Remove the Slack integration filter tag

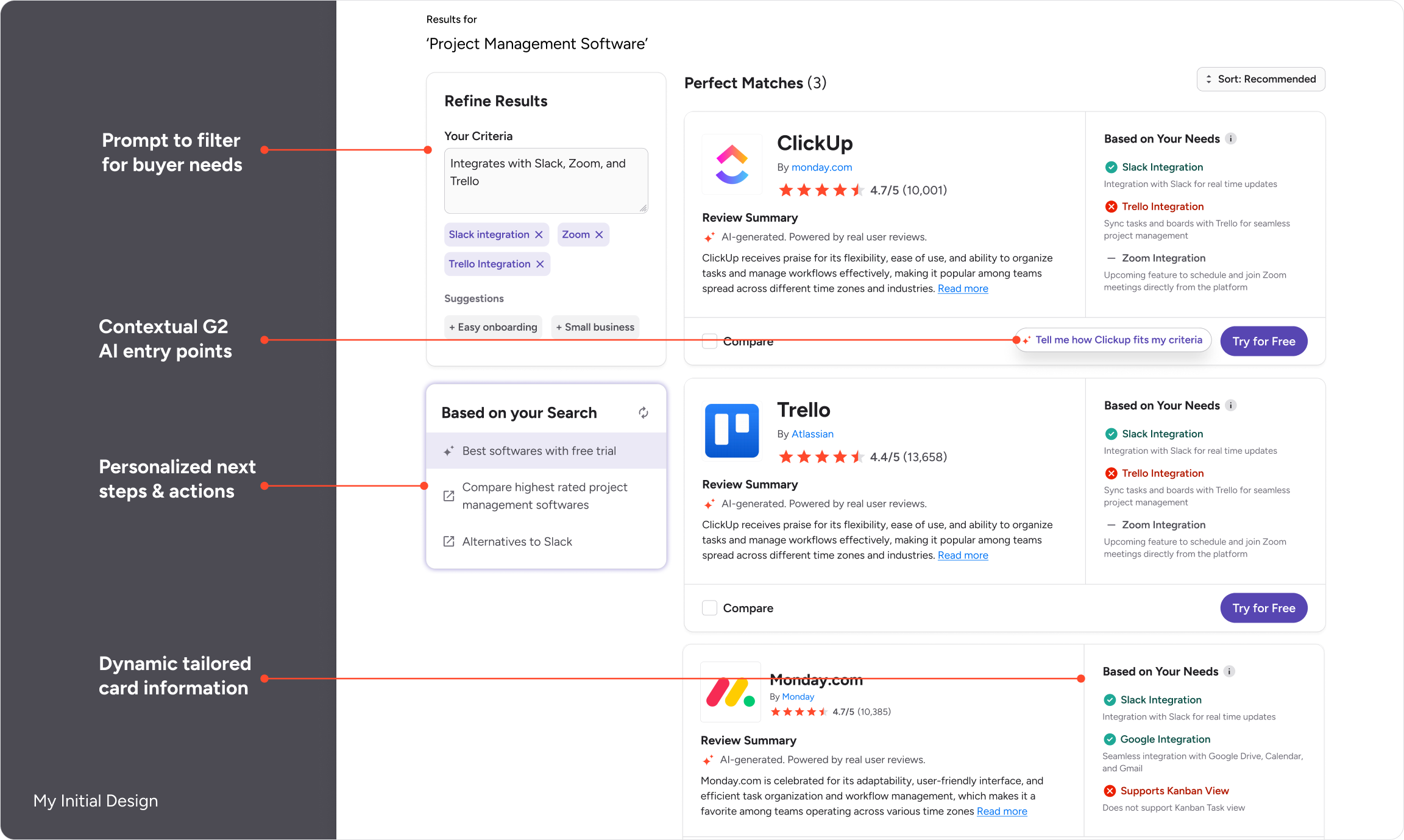click(539, 235)
